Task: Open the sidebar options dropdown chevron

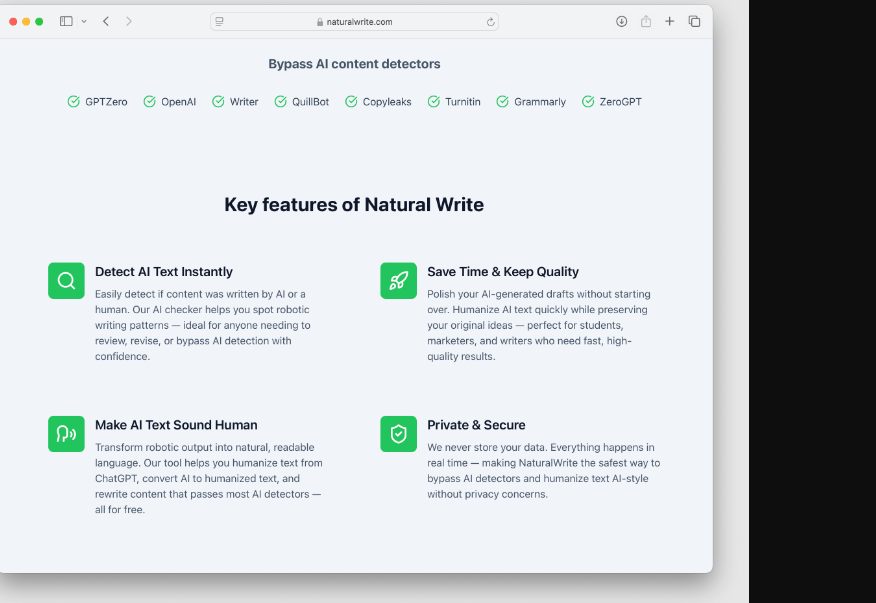Action: [x=84, y=21]
